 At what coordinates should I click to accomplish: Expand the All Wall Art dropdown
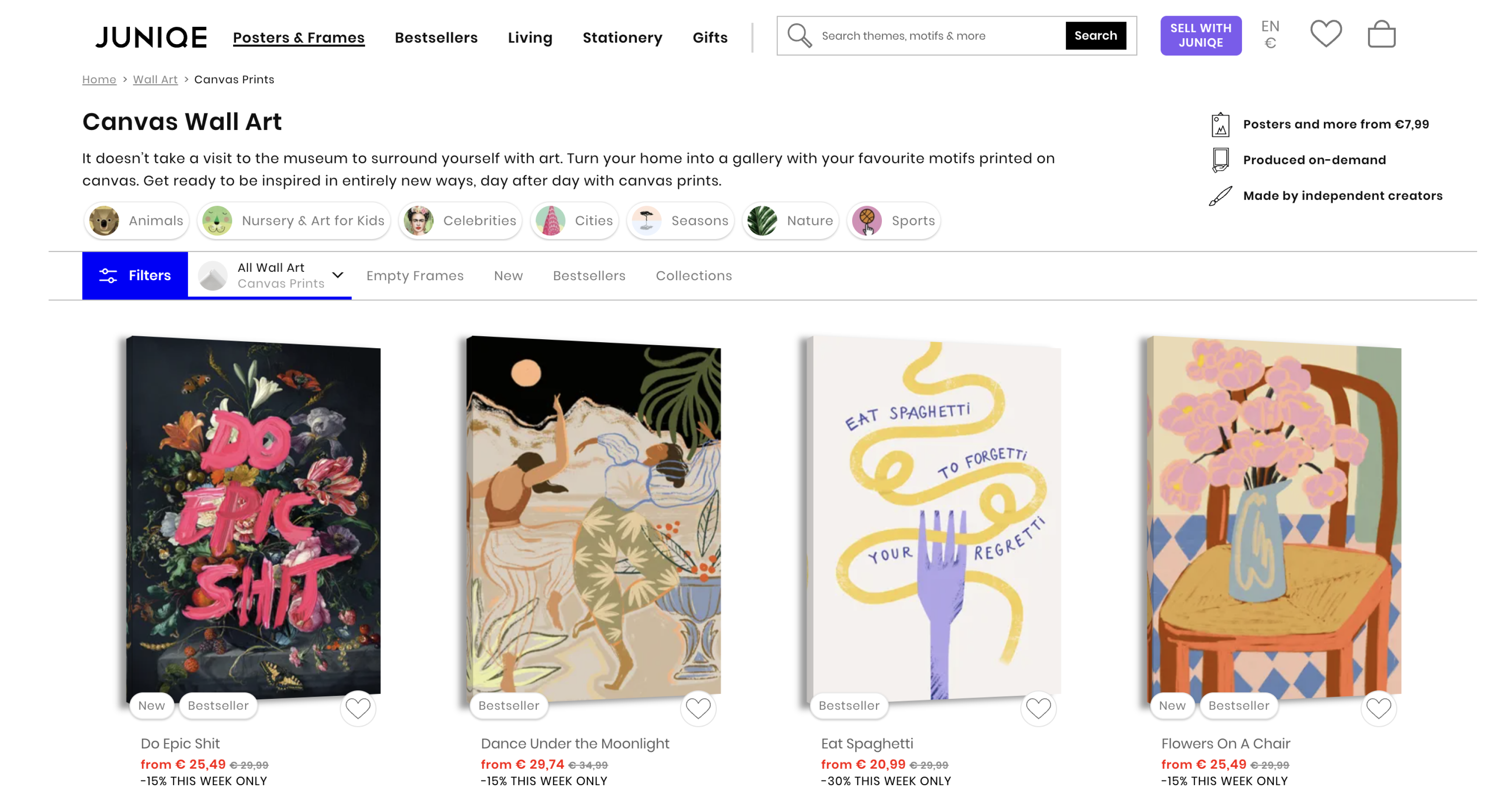pos(338,275)
